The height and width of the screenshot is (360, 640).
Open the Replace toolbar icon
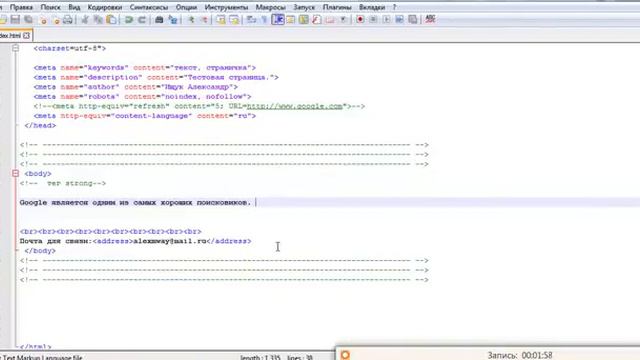(173, 19)
